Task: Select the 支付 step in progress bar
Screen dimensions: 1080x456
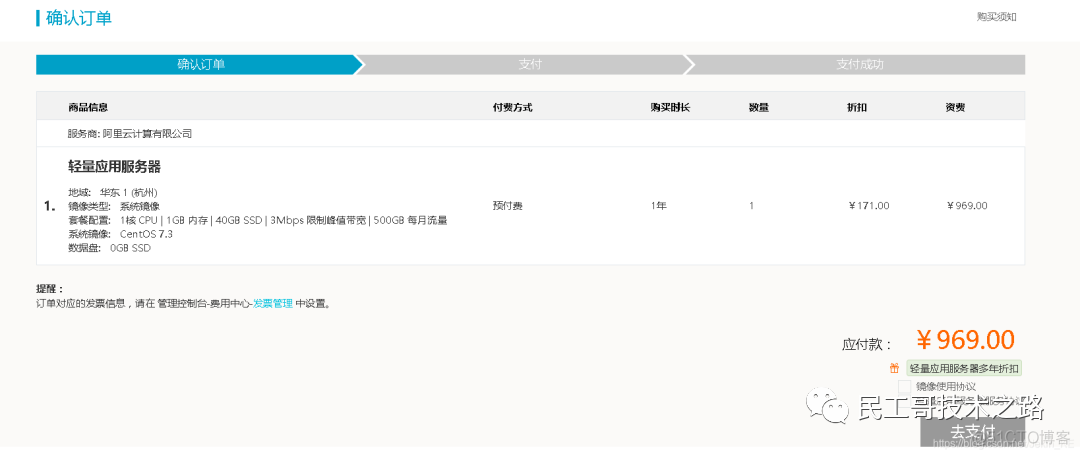Action: coord(529,65)
